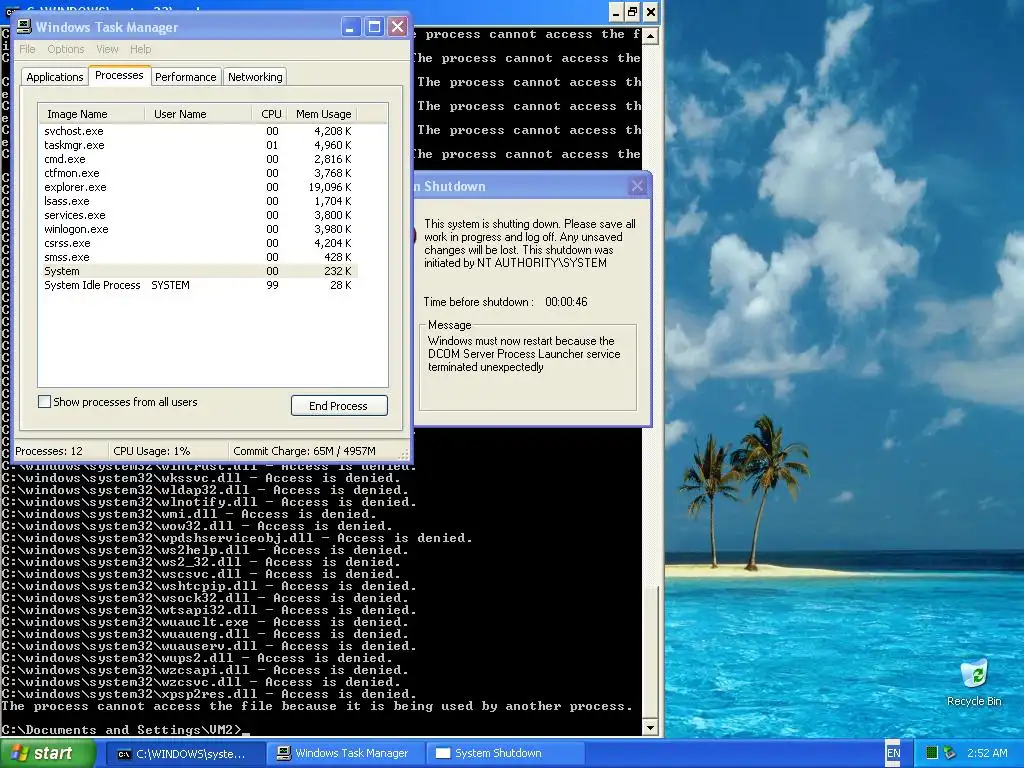Click the Commit Charge status bar entry
Screen dimensions: 1024x768
(x=304, y=451)
